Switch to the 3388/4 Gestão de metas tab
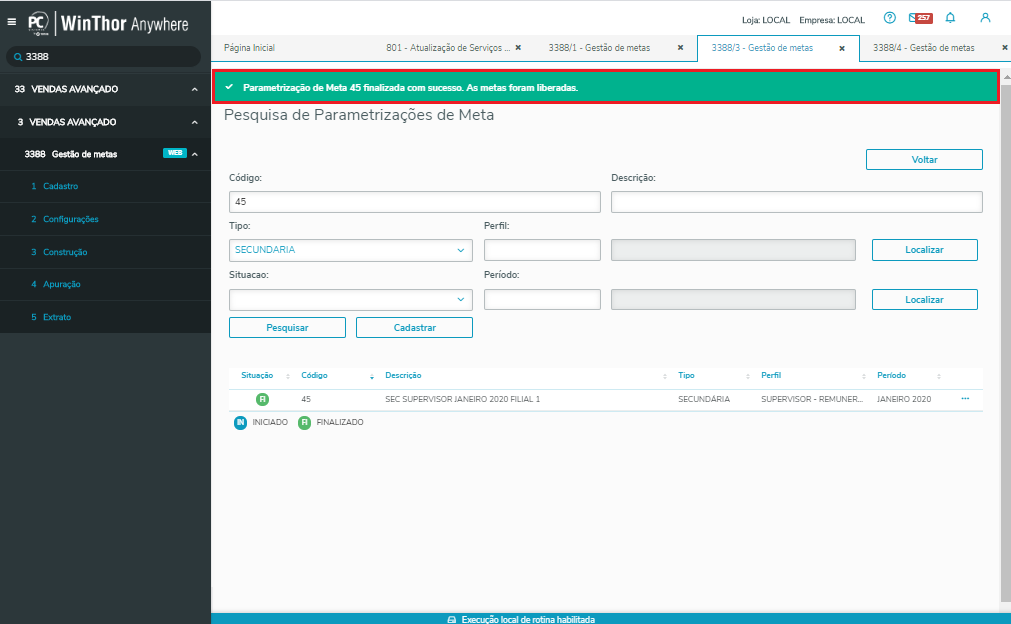1011x624 pixels. [923, 48]
